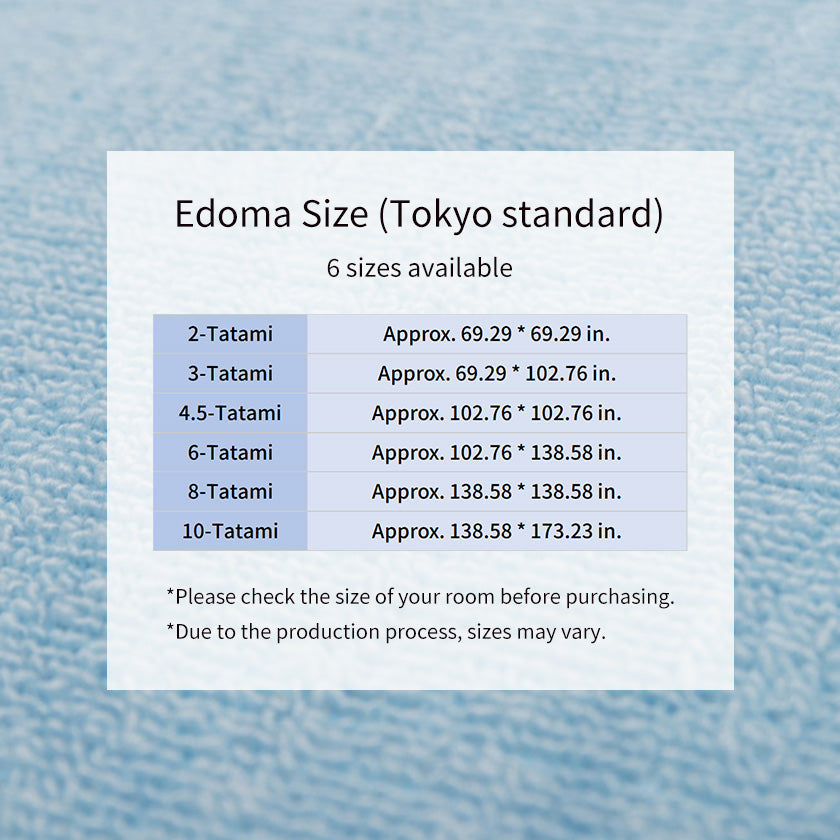Viewport: 840px width, 840px height.
Task: Click the "6 sizes available" subtitle
Action: (419, 268)
